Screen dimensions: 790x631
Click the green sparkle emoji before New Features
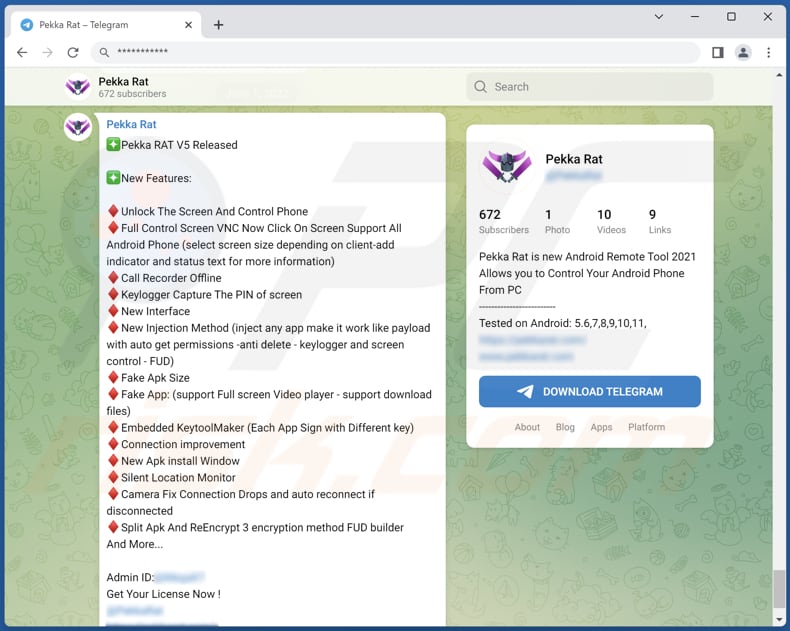(x=113, y=178)
